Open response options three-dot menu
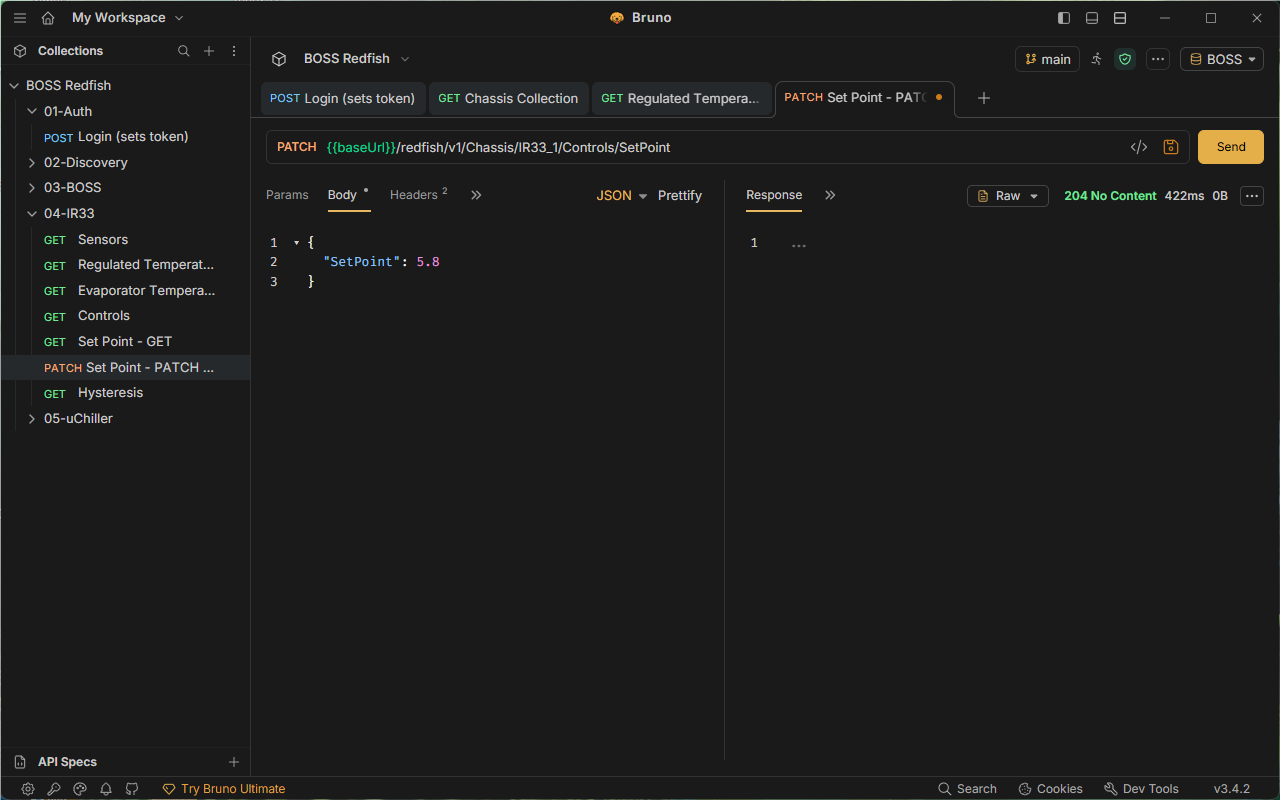 (1252, 196)
